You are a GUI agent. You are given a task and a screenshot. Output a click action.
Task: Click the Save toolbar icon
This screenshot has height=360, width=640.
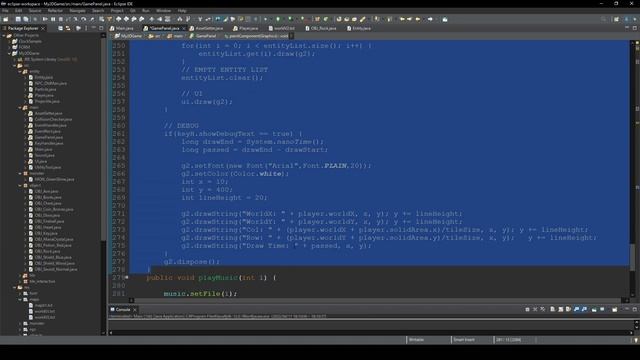click(x=18, y=19)
